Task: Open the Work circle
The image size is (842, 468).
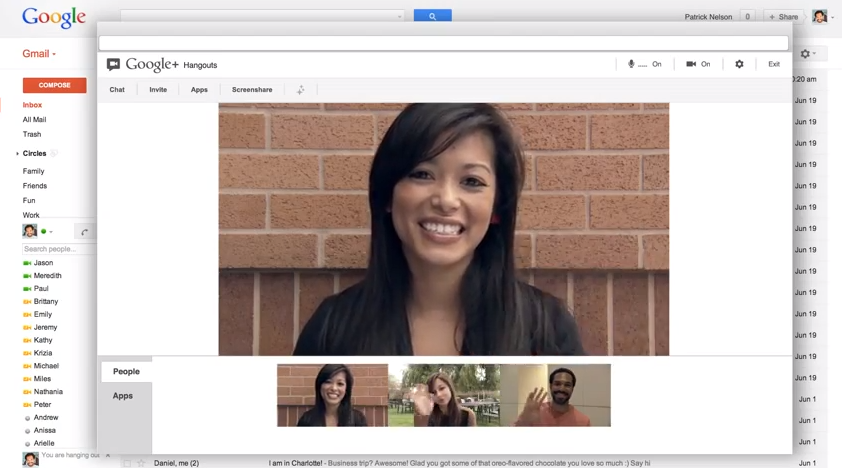Action: pos(31,215)
